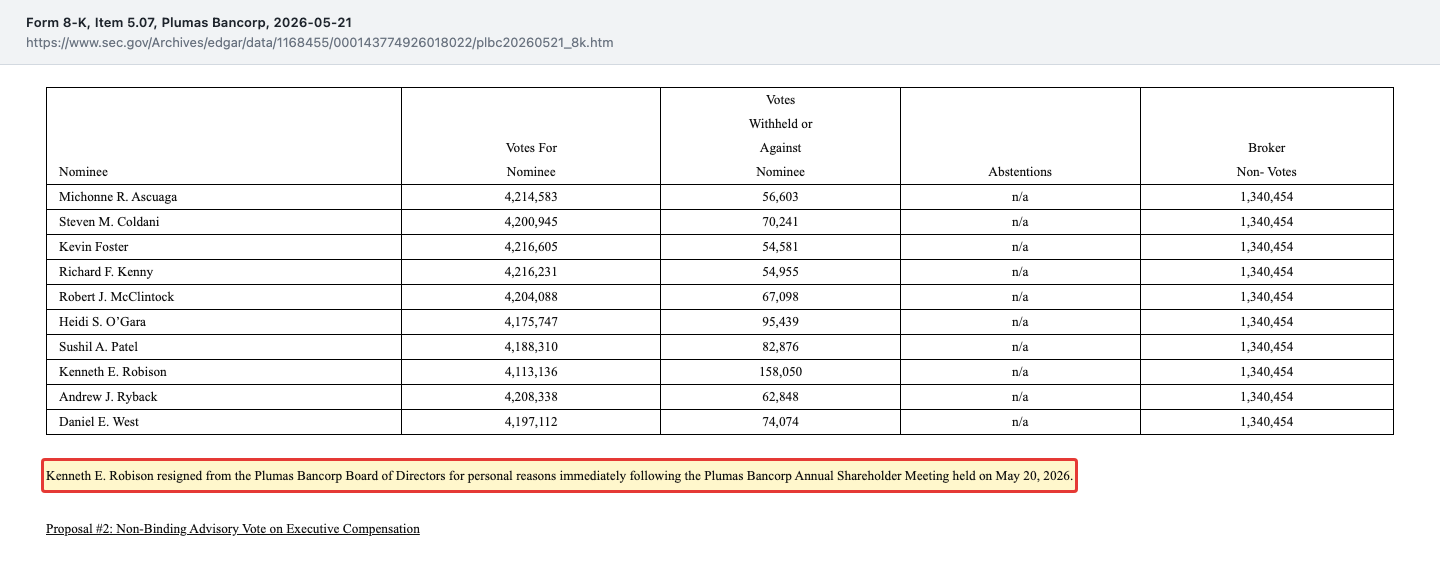Viewport: 1440px width, 564px height.
Task: Click the votes-against value 56,603
Action: pyautogui.click(x=780, y=197)
